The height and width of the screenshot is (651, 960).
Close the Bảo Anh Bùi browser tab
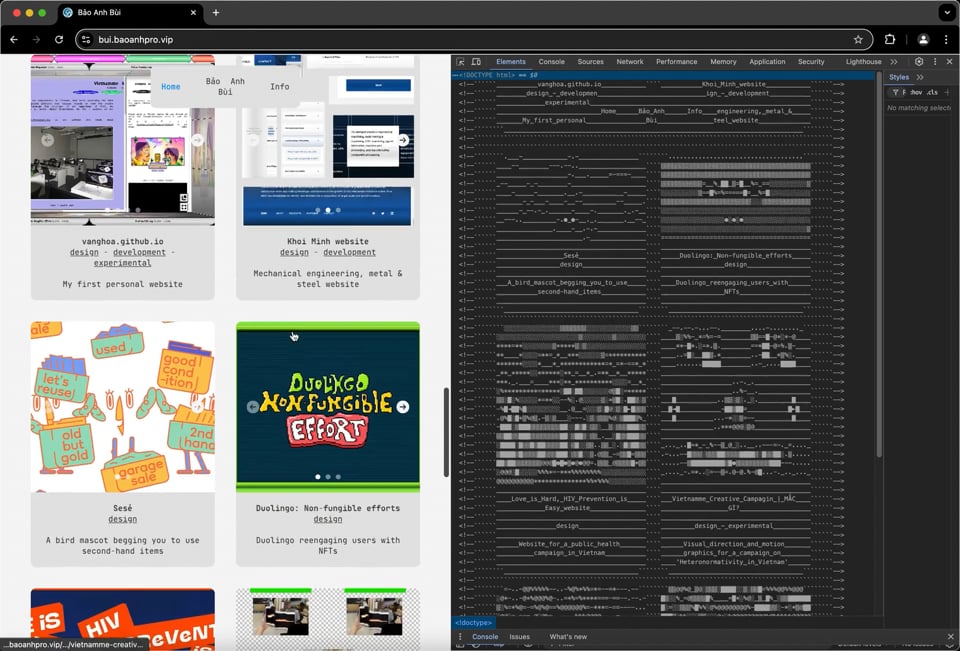[x=193, y=13]
